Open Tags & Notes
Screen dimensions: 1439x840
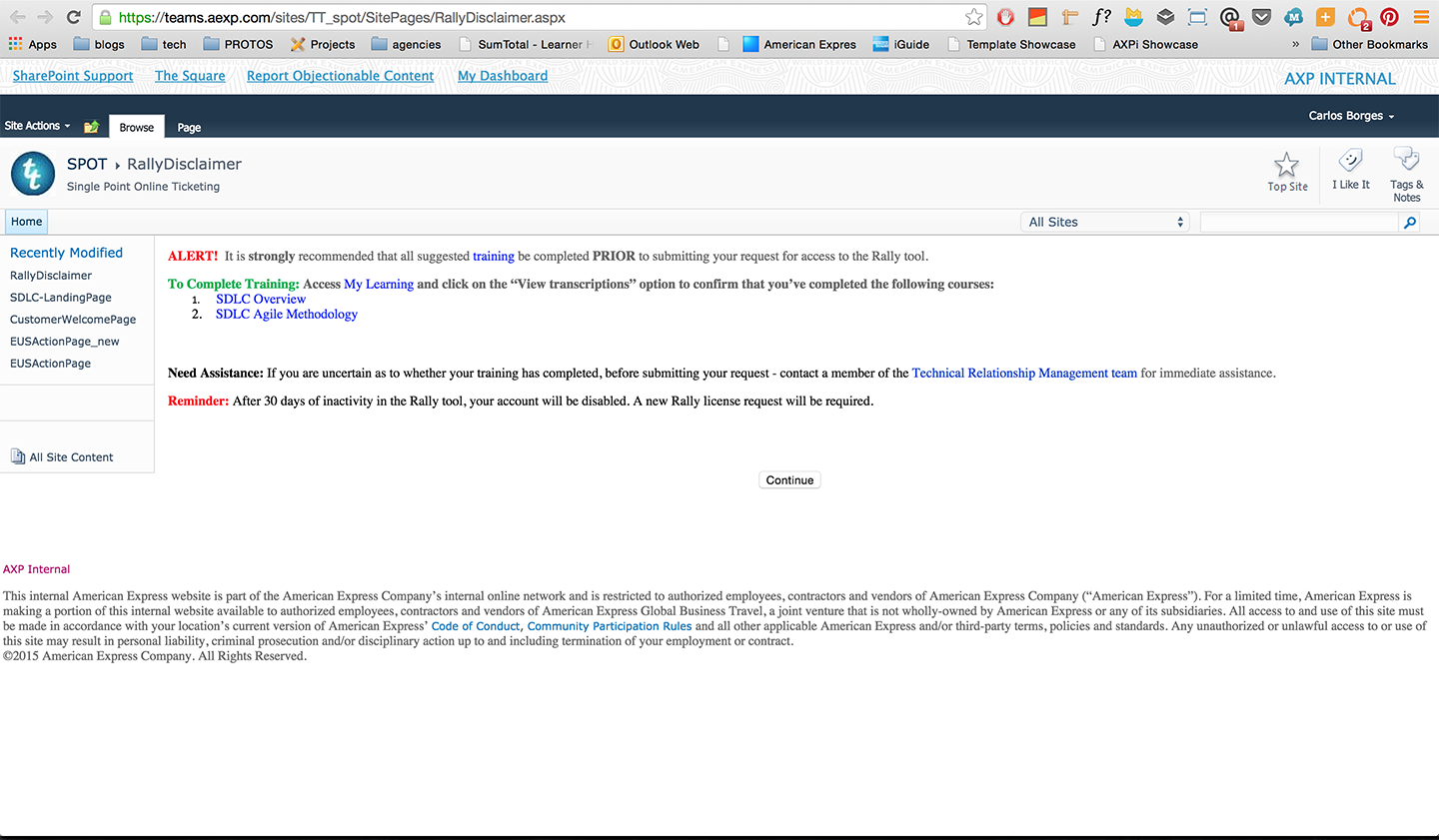coord(1407,175)
